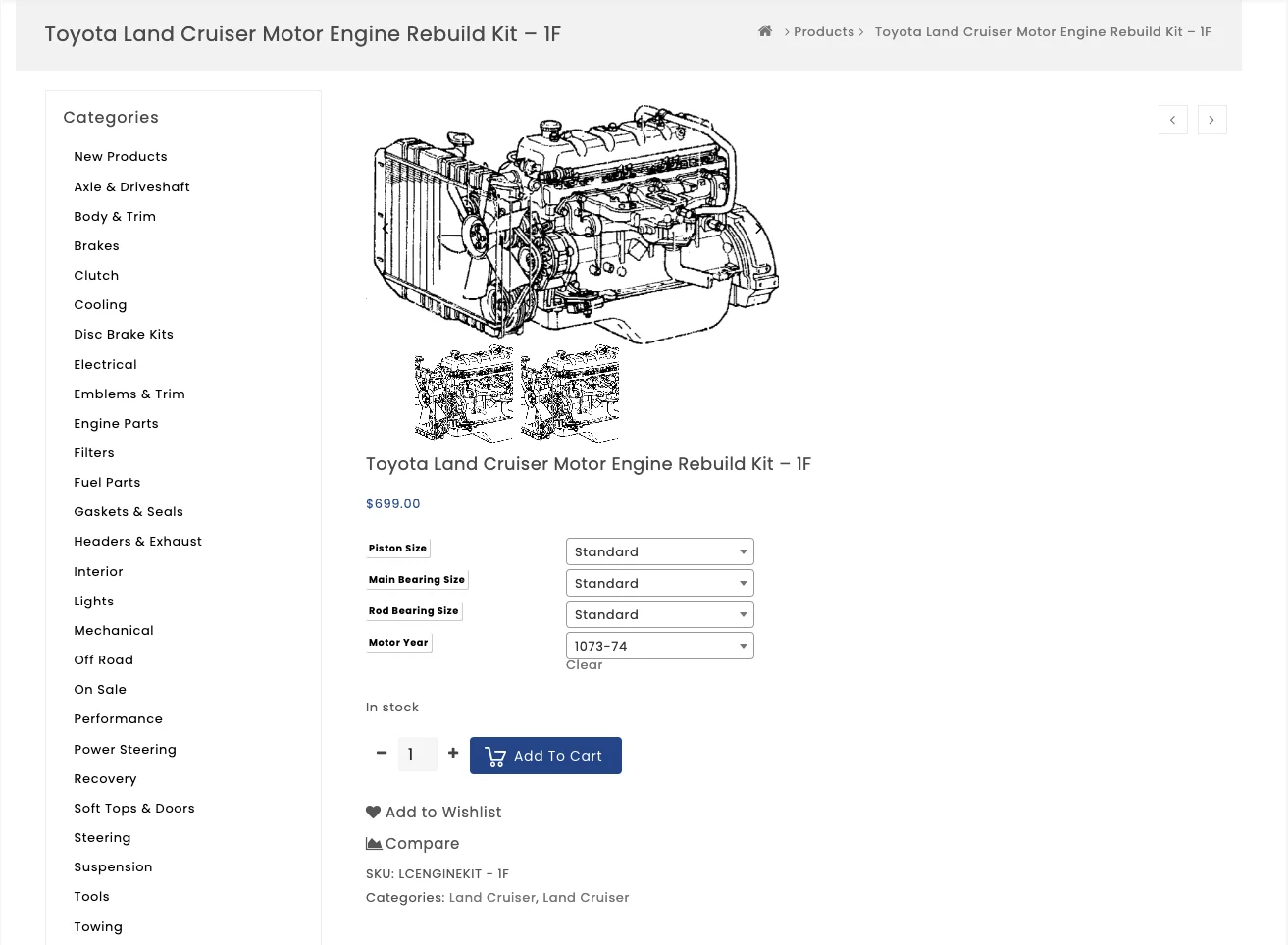Click the In stock status text
Viewport: 1288px width, 945px height.
point(392,707)
